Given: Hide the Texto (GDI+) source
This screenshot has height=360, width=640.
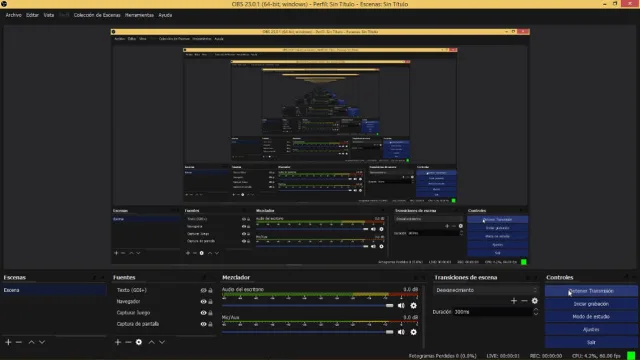Looking at the screenshot, I should [x=203, y=290].
